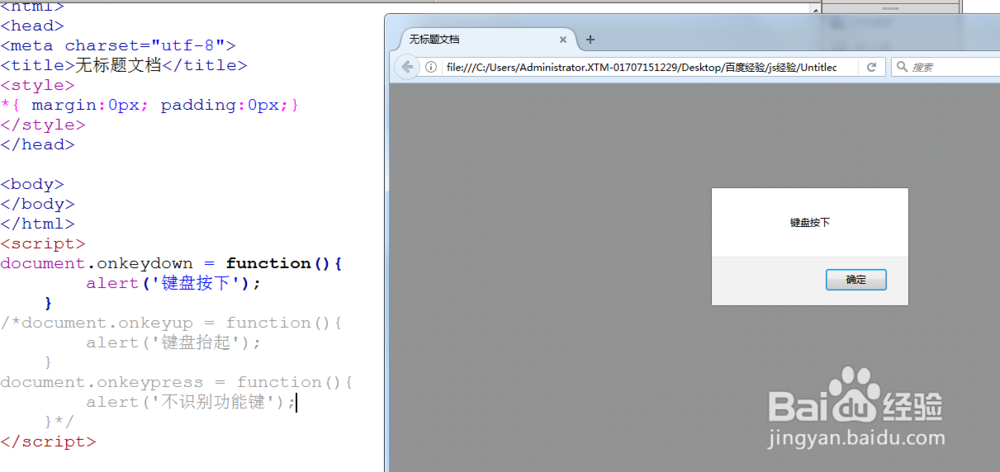
Task: Click the line document.onkeypress = function(){
Action: [x=177, y=382]
